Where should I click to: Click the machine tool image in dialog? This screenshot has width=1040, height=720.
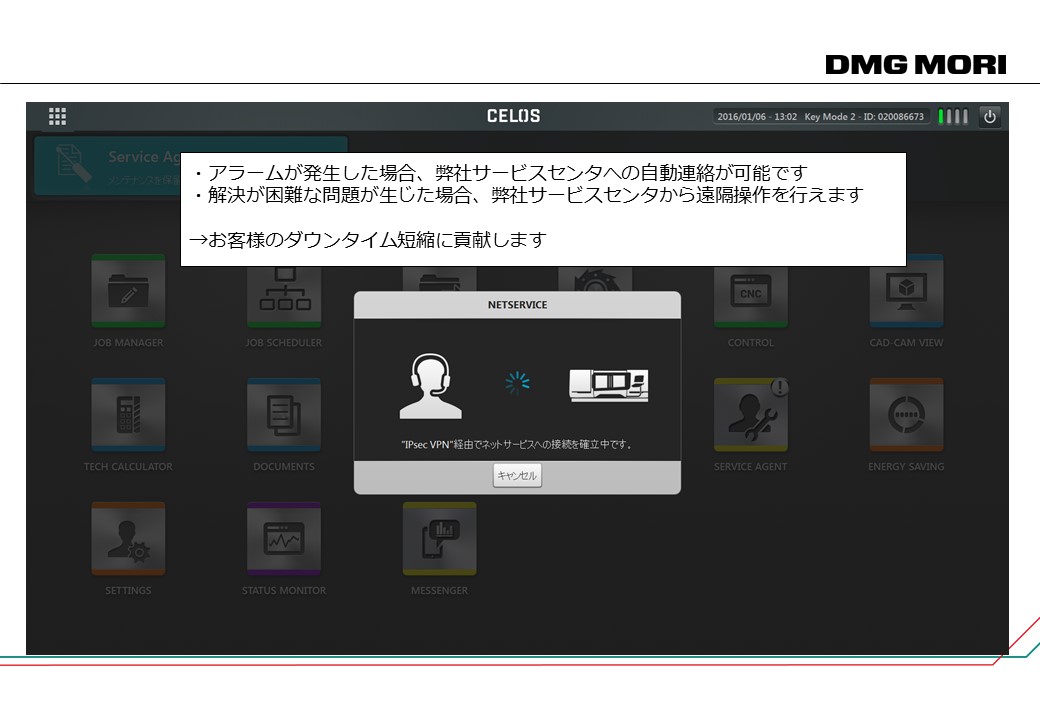click(608, 386)
